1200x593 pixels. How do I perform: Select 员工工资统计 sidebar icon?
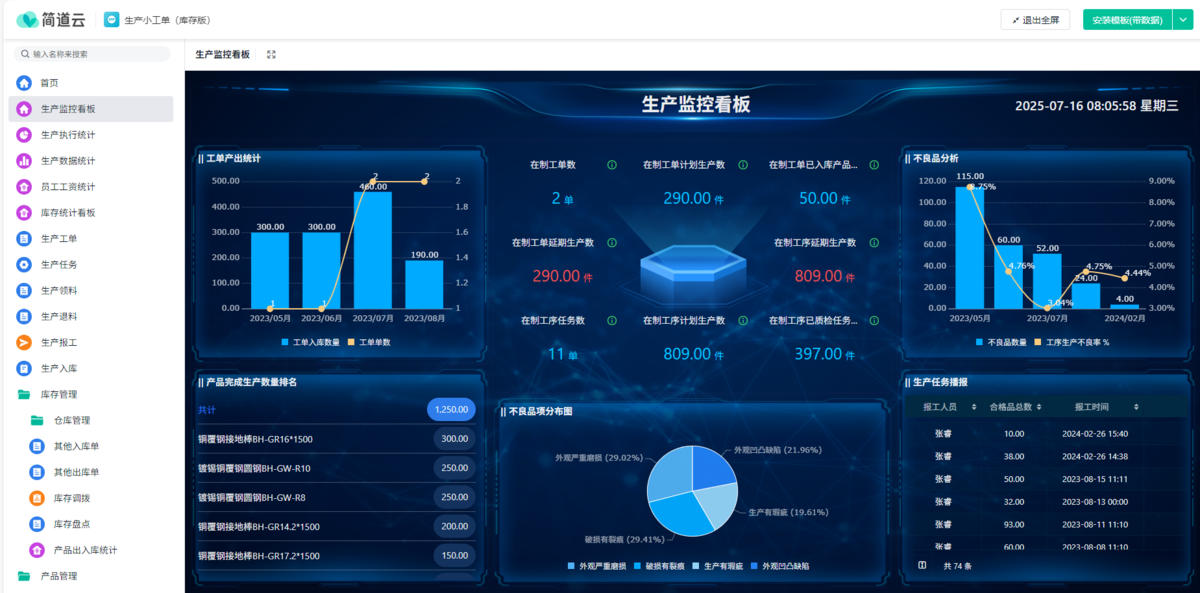pyautogui.click(x=24, y=187)
